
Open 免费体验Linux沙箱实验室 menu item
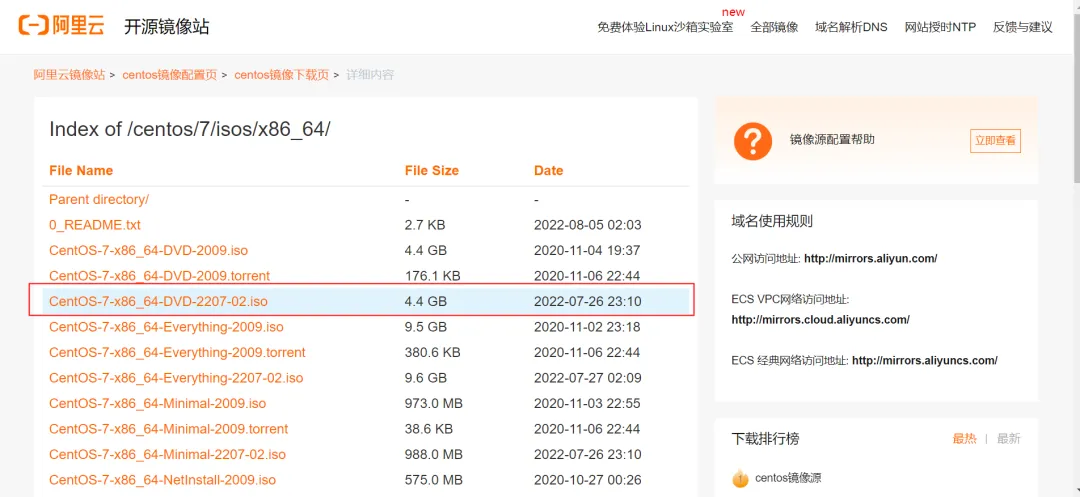(665, 28)
